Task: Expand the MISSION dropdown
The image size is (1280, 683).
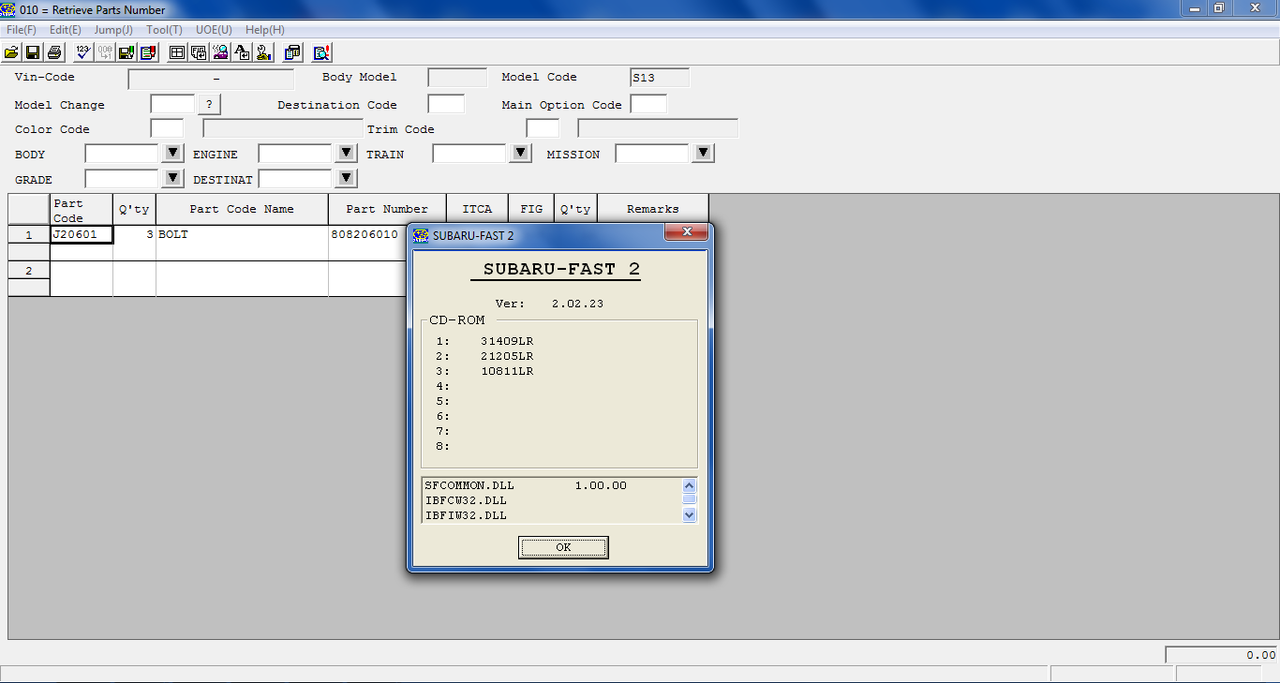Action: click(703, 153)
